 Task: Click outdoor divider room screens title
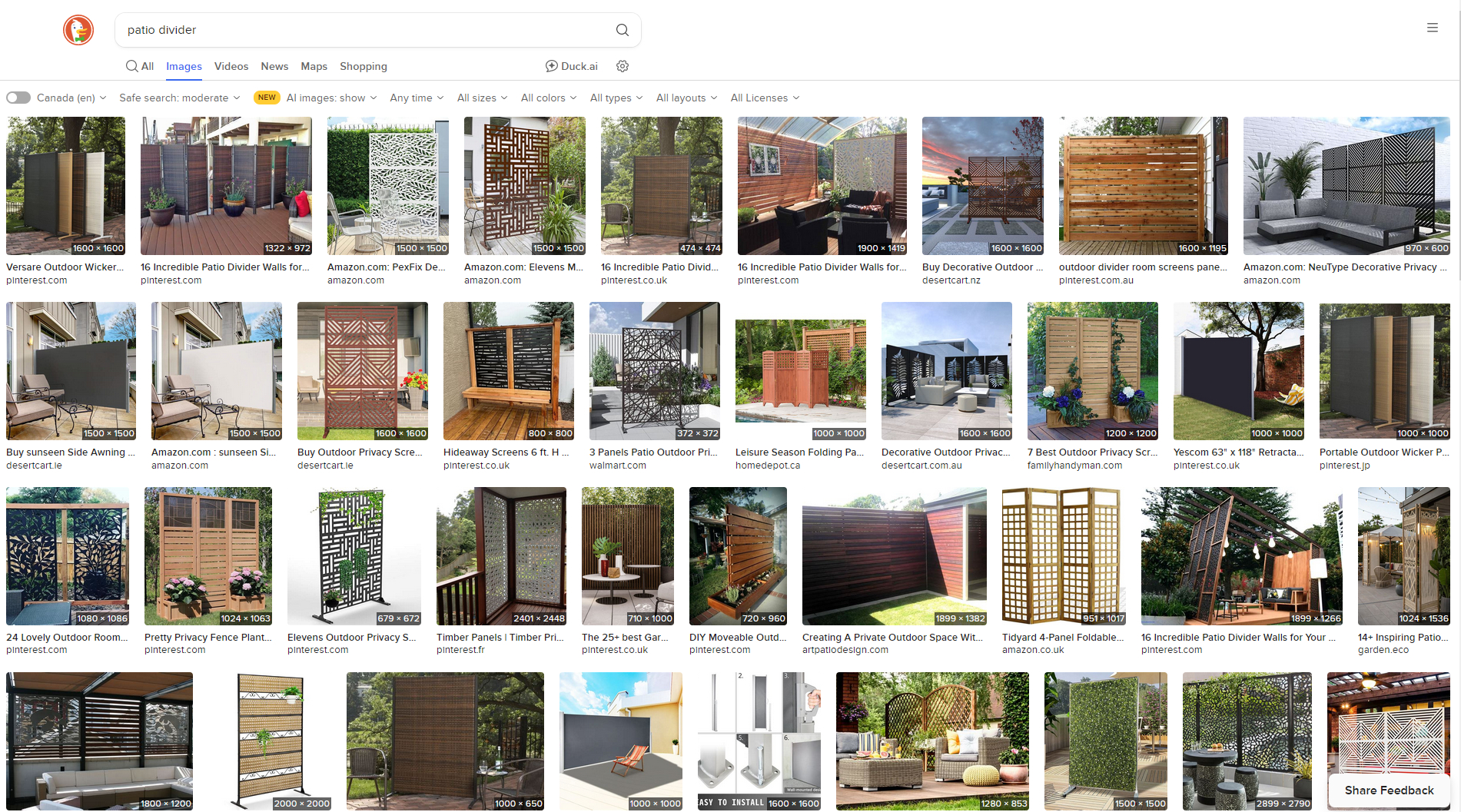click(1144, 267)
